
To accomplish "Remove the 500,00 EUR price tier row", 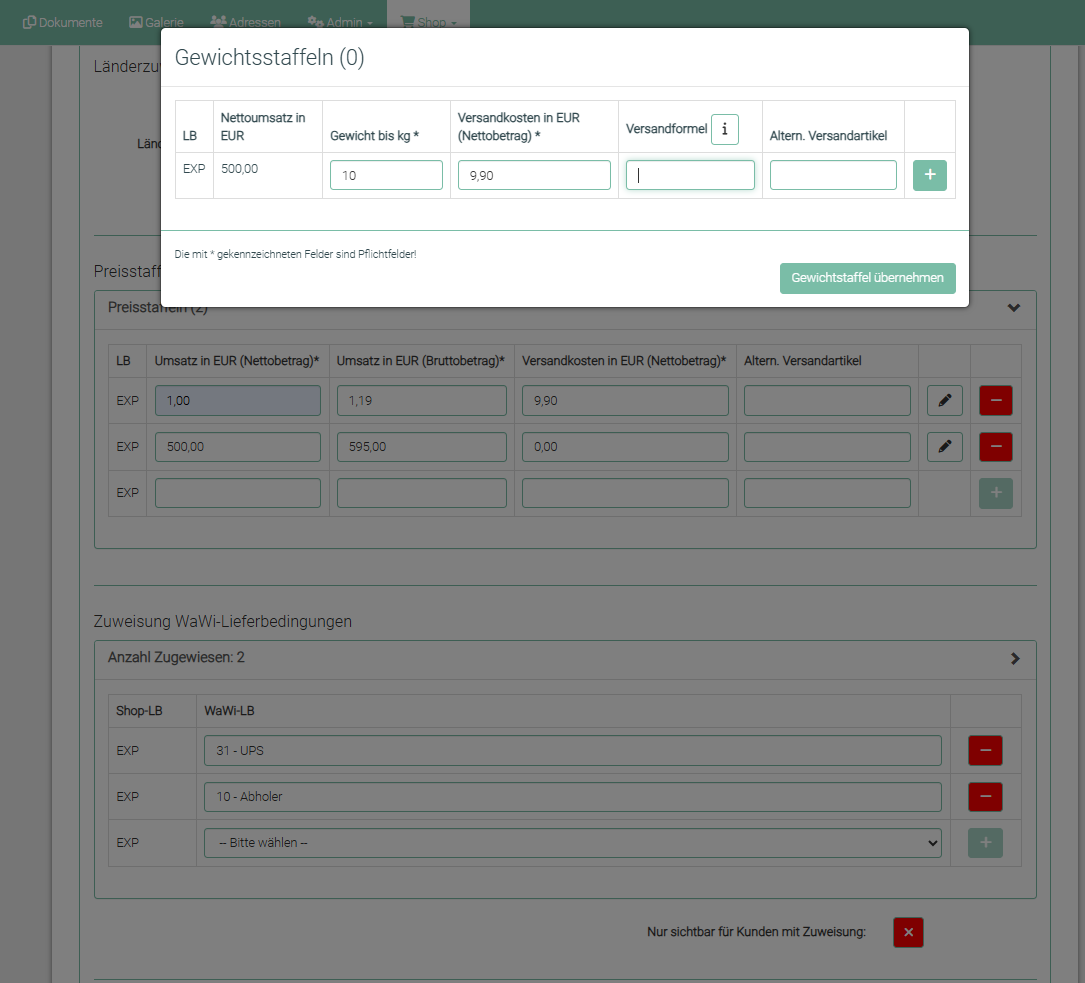I will click(x=995, y=447).
